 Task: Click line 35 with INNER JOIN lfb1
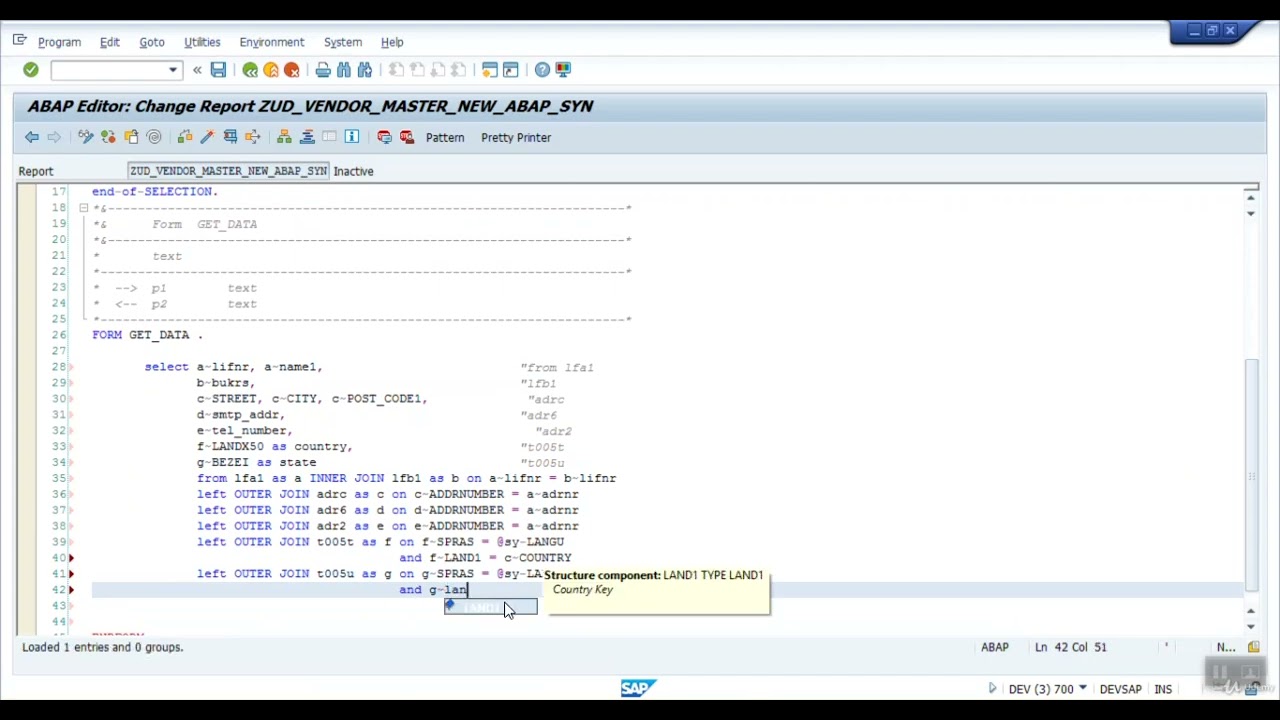tap(406, 478)
